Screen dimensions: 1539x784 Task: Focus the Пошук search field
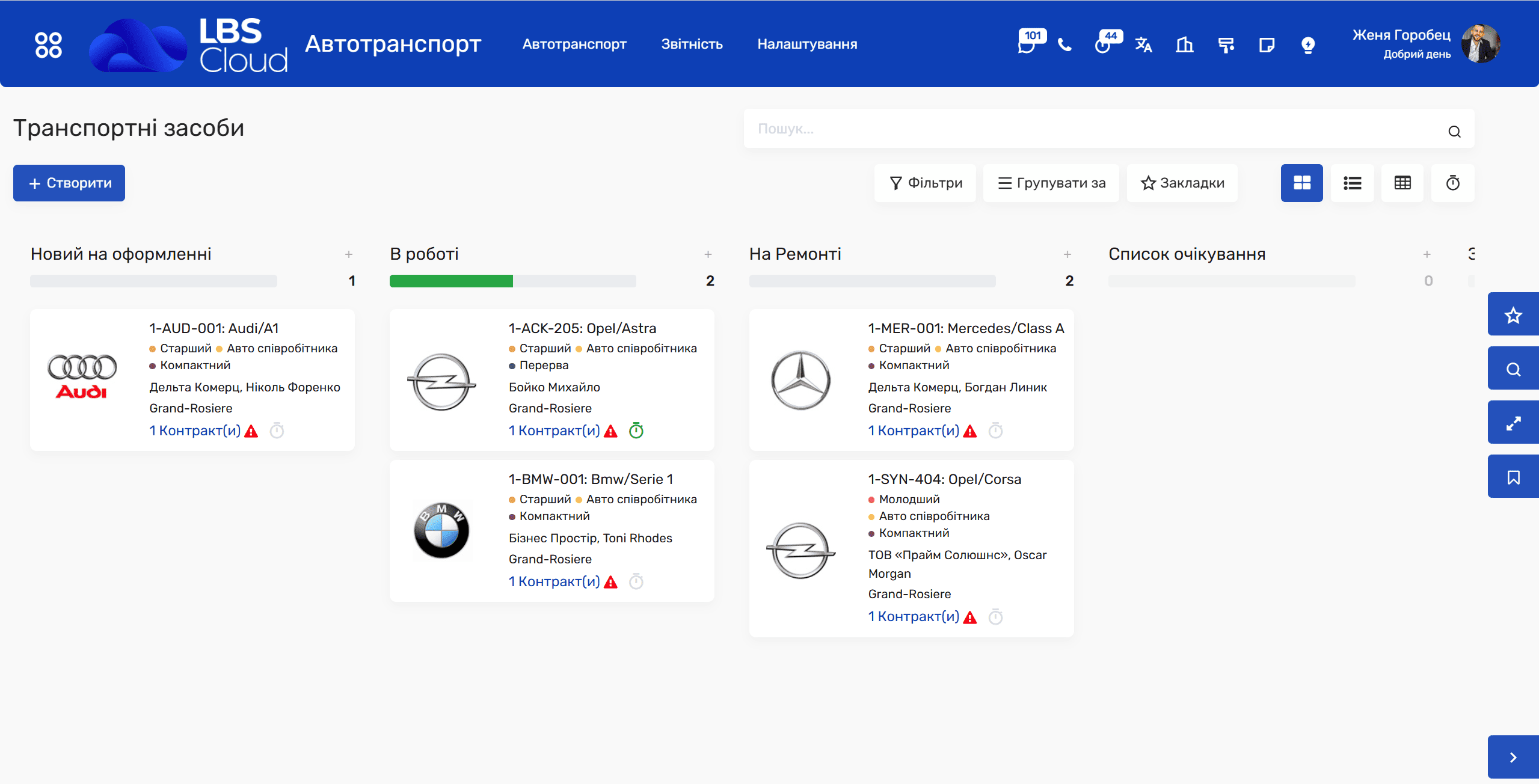(x=1108, y=129)
